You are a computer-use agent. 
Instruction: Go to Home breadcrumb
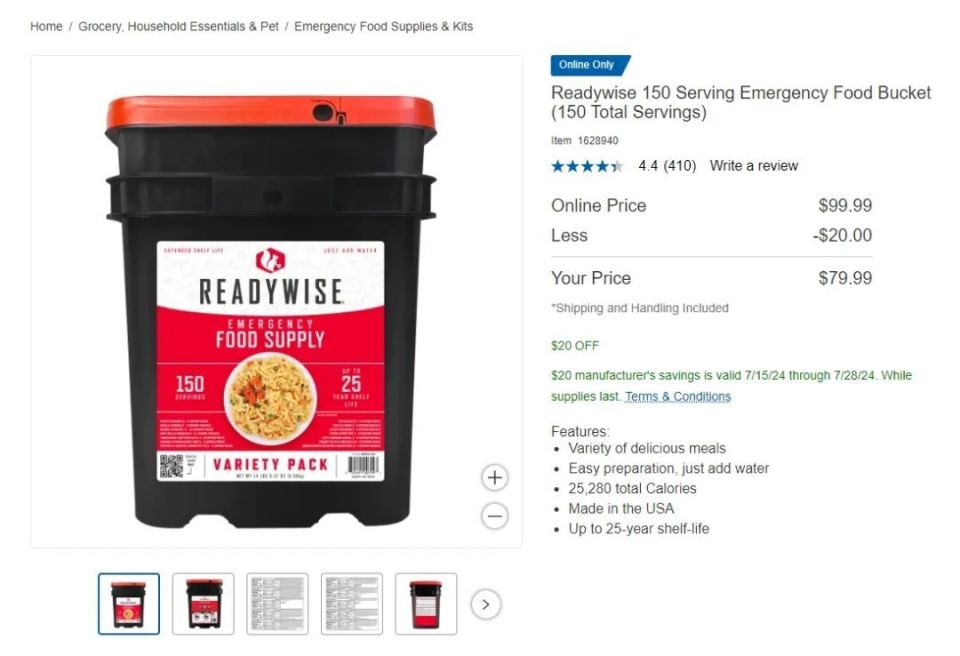[x=47, y=26]
